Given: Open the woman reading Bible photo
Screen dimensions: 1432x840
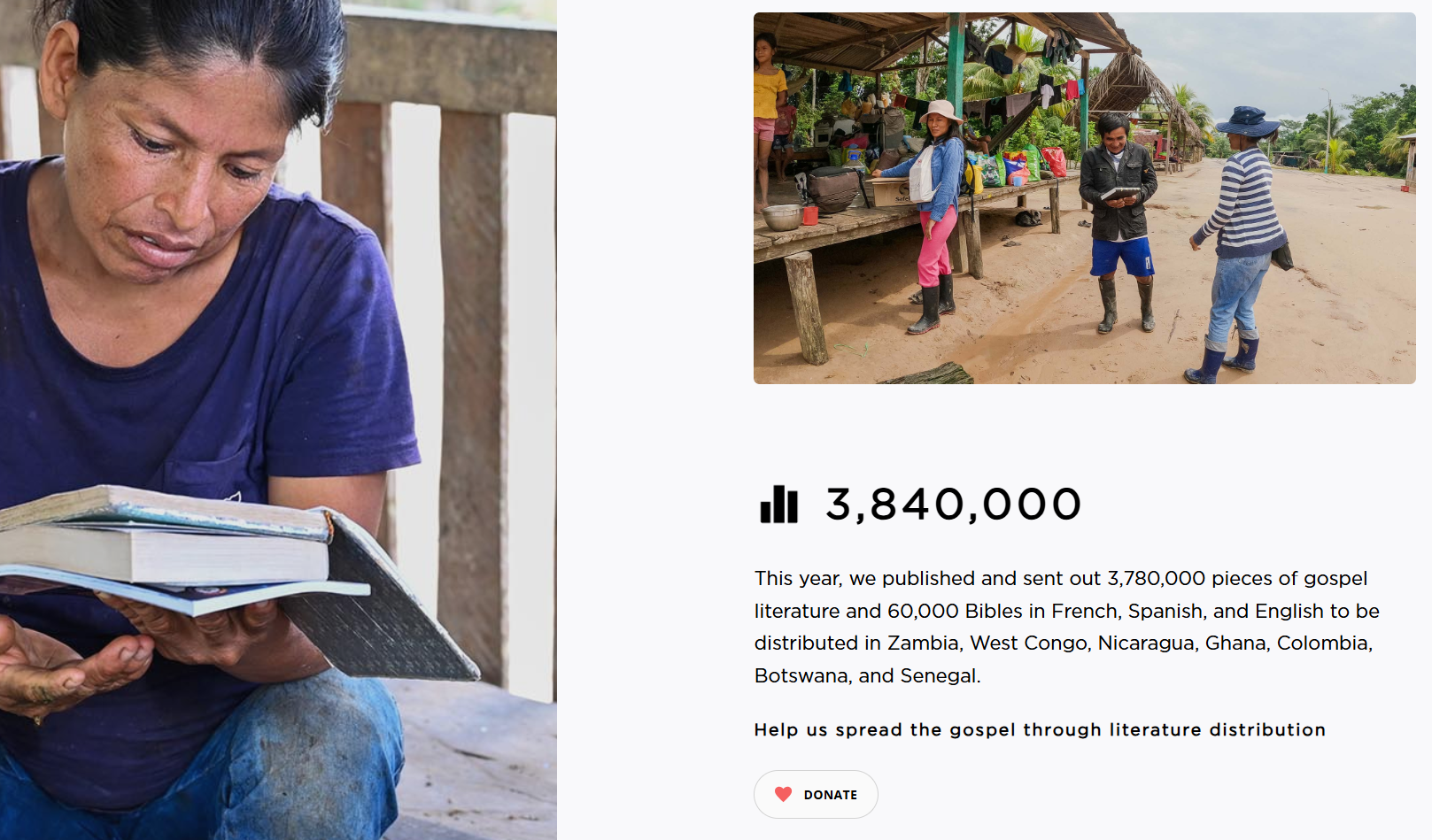Looking at the screenshot, I should (x=278, y=420).
